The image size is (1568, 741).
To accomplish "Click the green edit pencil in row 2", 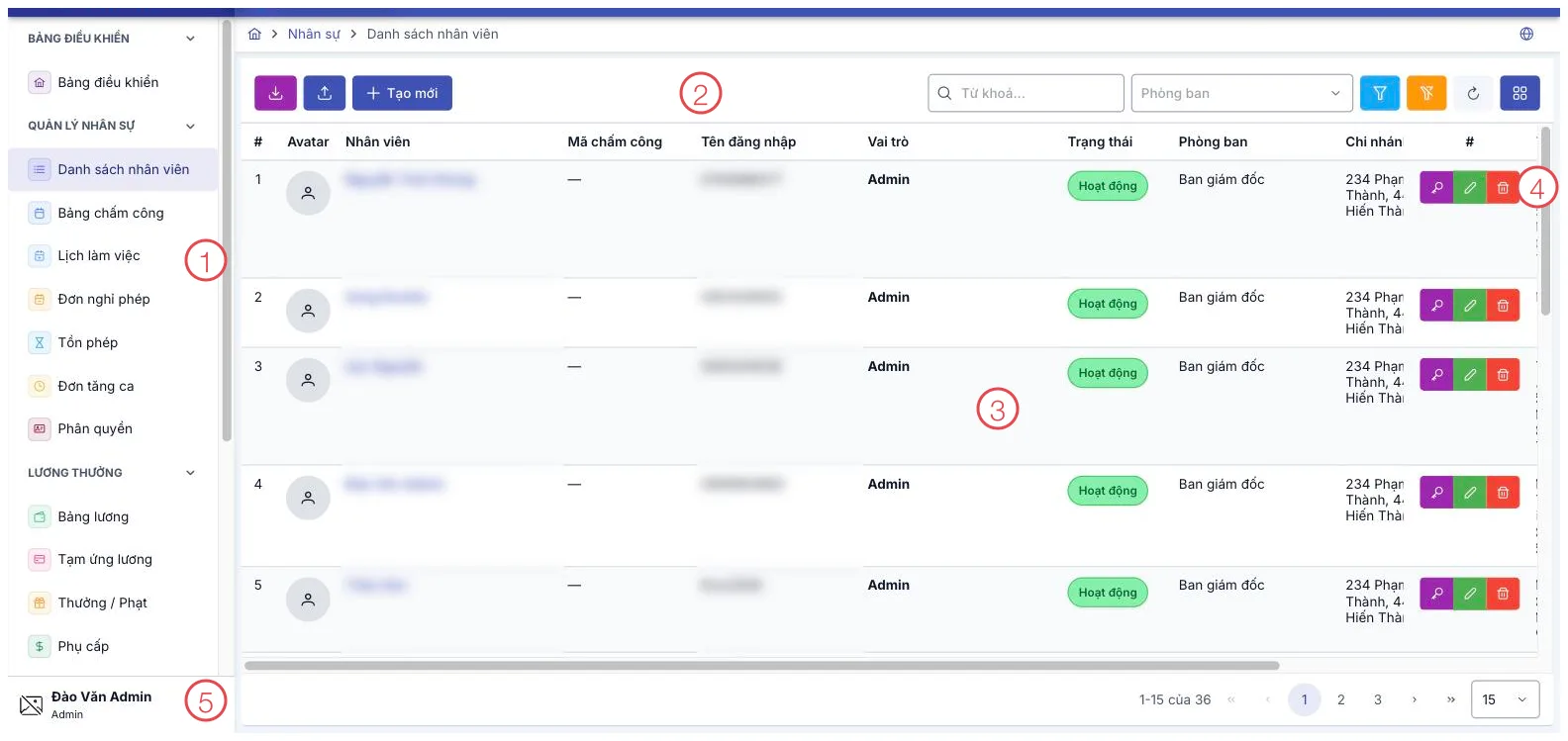I will tap(1470, 306).
